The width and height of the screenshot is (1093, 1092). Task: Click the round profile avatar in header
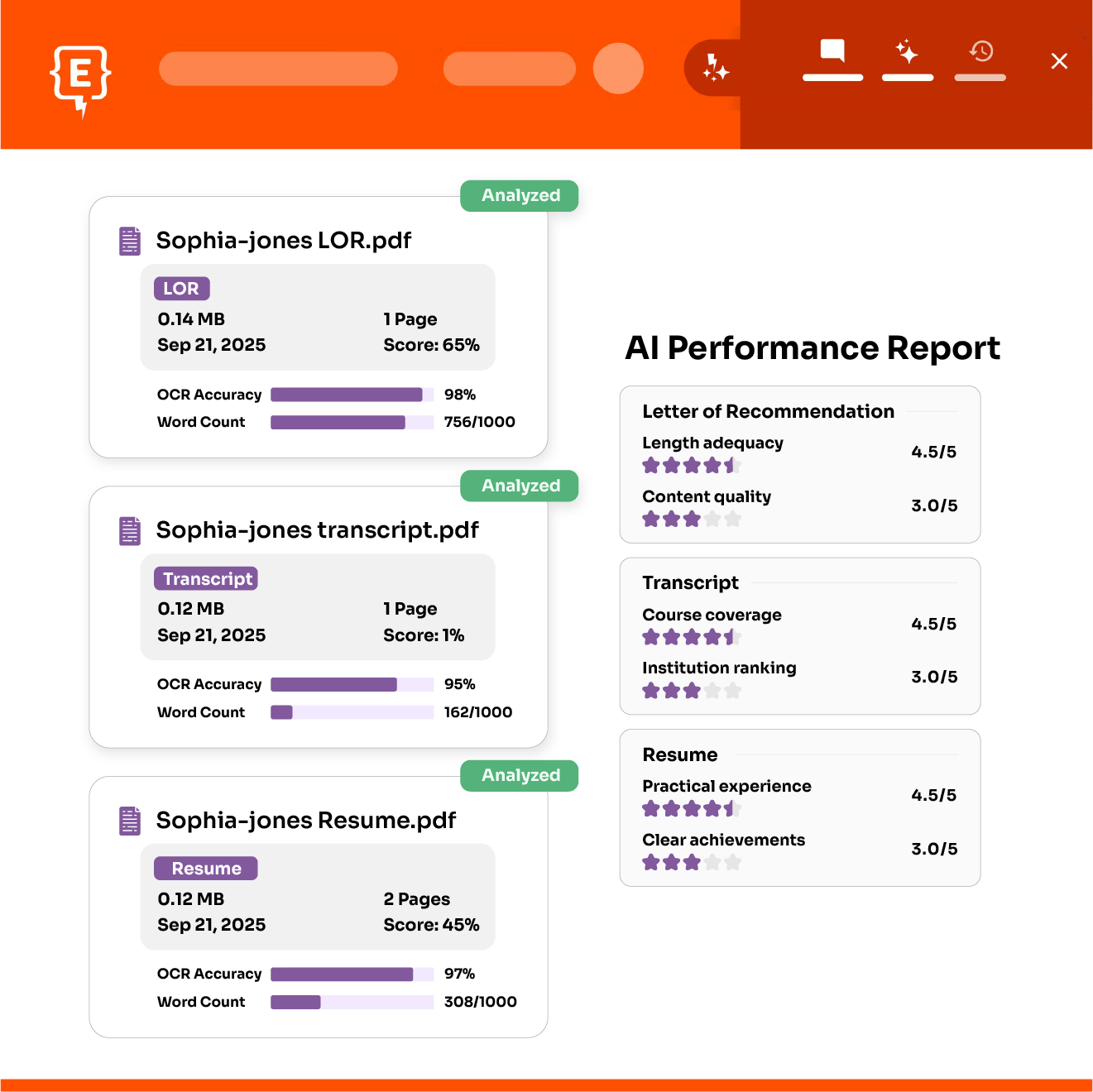tap(618, 68)
